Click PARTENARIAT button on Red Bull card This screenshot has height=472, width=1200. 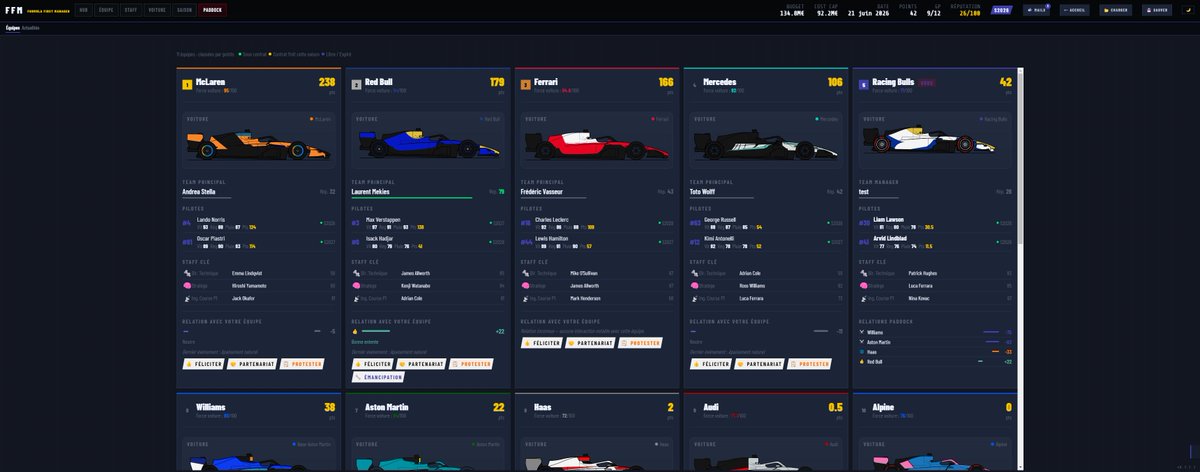(x=421, y=364)
